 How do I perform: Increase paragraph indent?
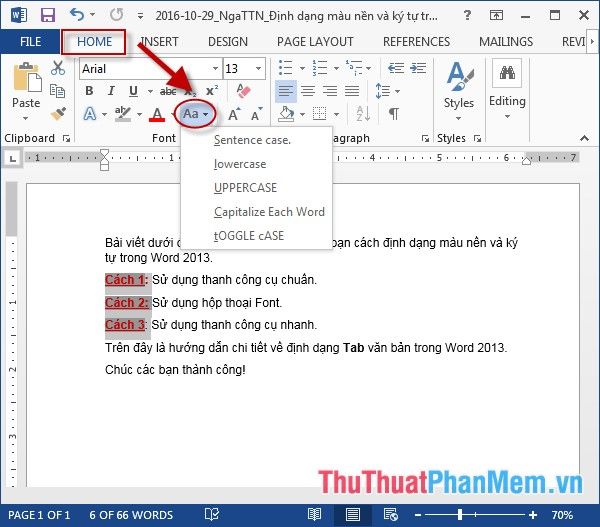pyautogui.click(x=418, y=68)
